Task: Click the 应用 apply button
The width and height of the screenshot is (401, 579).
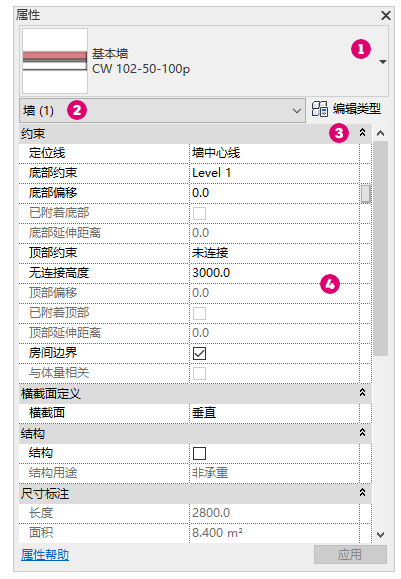Action: [350, 555]
